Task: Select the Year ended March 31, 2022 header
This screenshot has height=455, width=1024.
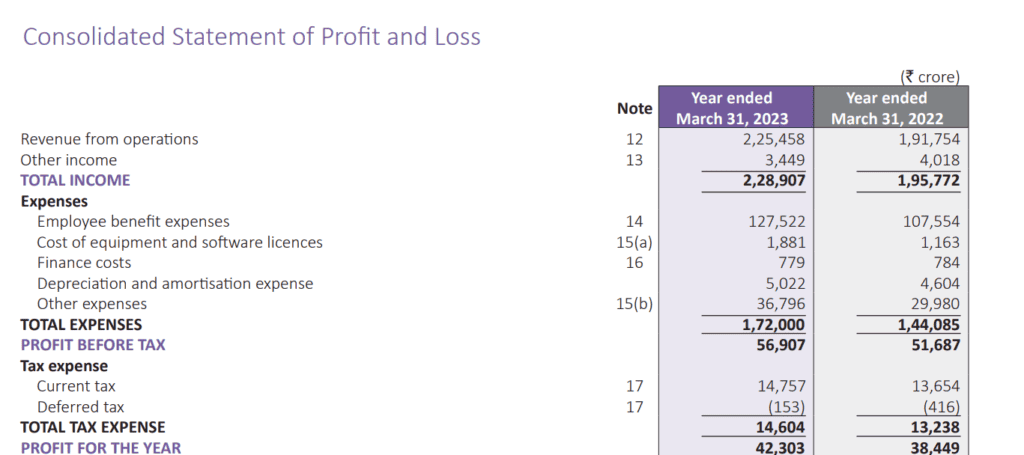Action: point(891,107)
